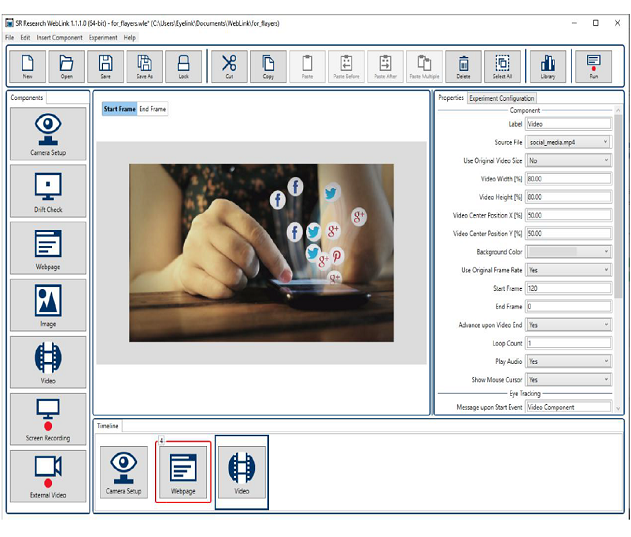
Task: Click the Paste After toolbar icon
Action: [386, 66]
